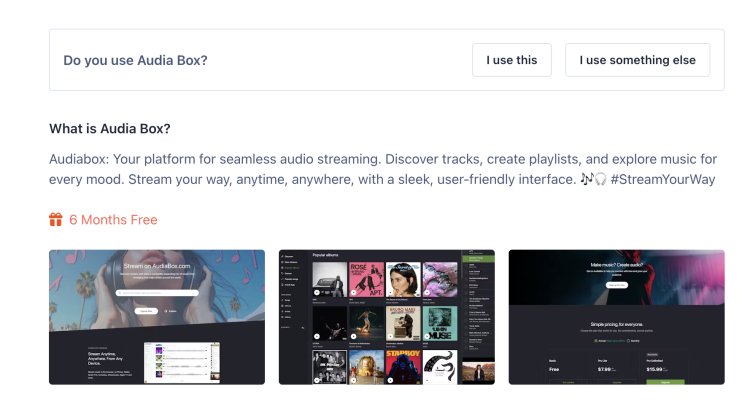Open the Simple pricing screenshot thumbnail
Viewport: 750px width, 415px height.
tap(617, 317)
